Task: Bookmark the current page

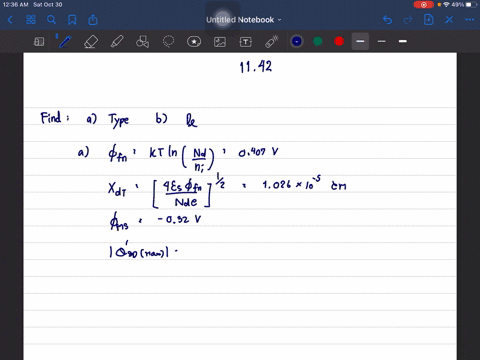Action: tap(72, 20)
